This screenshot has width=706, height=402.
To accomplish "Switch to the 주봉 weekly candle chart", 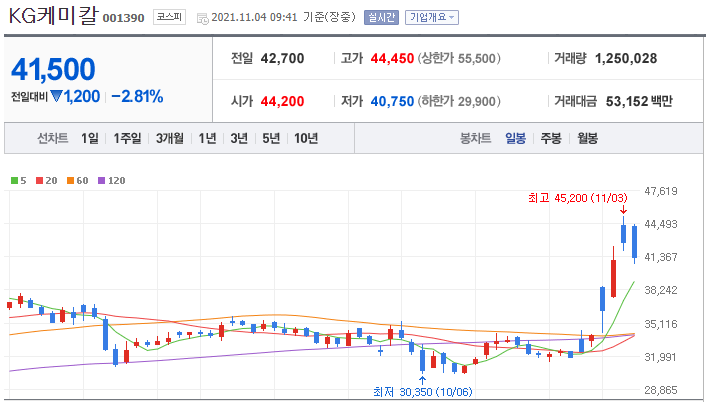I will tap(551, 138).
